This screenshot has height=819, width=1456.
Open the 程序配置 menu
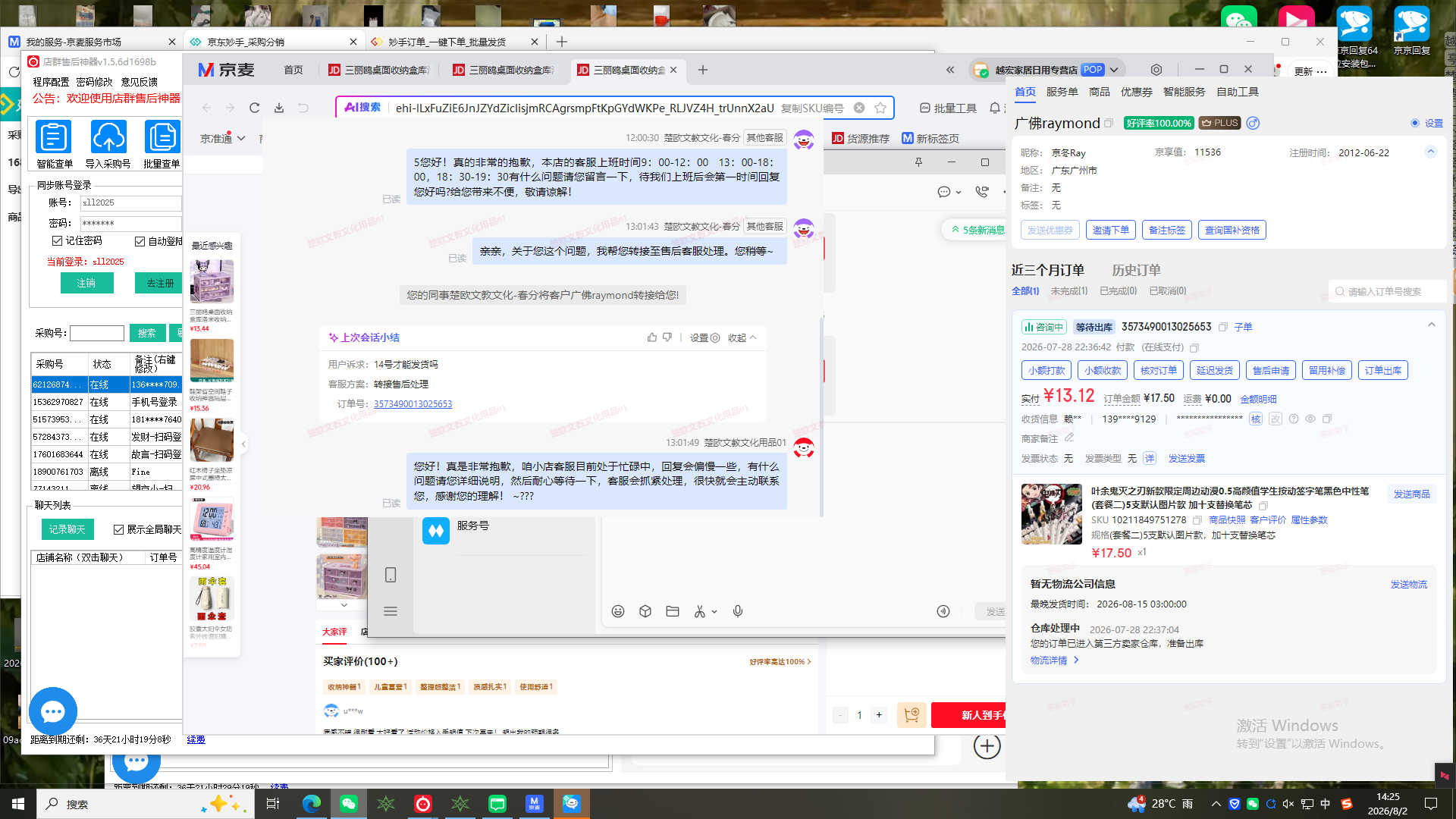pyautogui.click(x=51, y=82)
